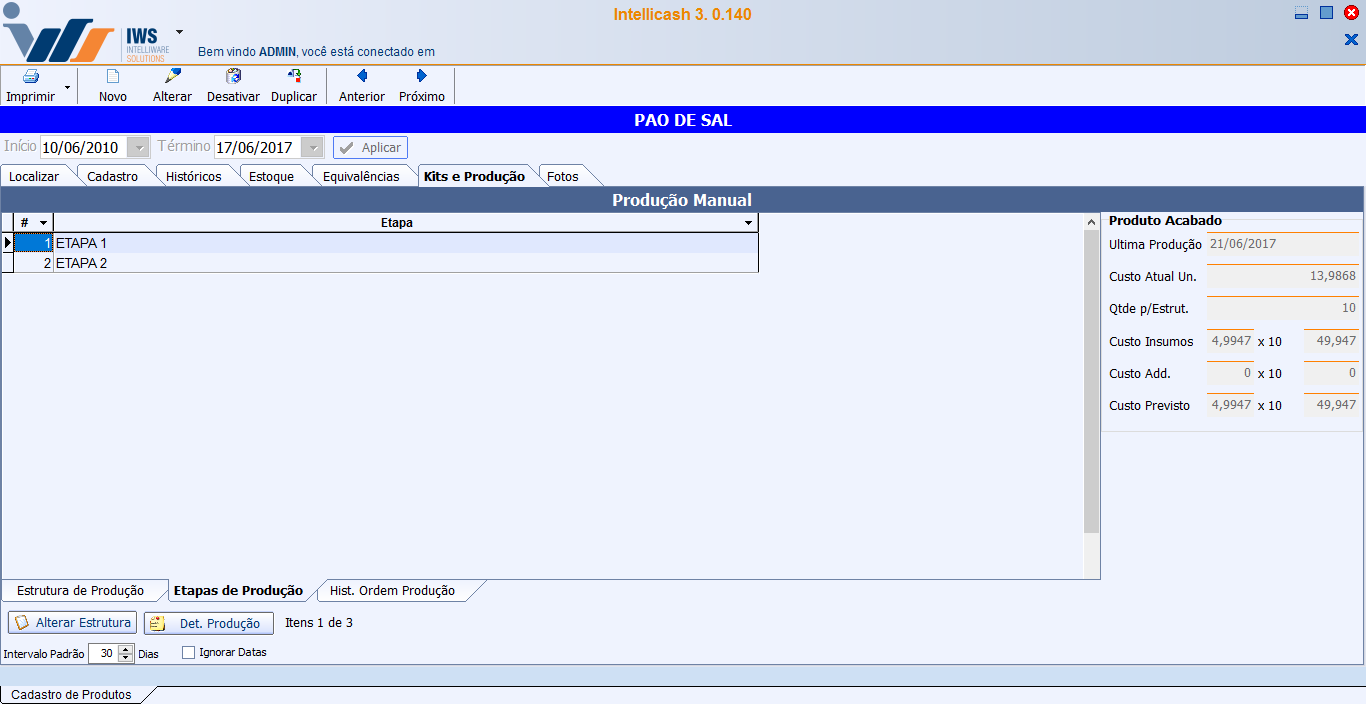The height and width of the screenshot is (704, 1366).
Task: Open the Hist. Ordem Produção tab
Action: pyautogui.click(x=392, y=591)
